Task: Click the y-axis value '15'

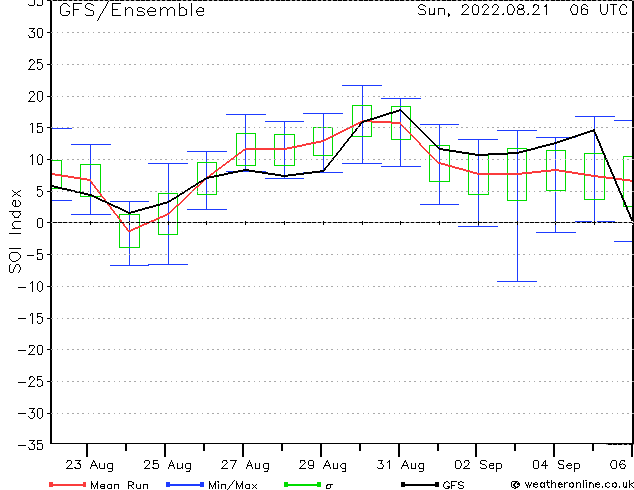Action: pos(36,128)
